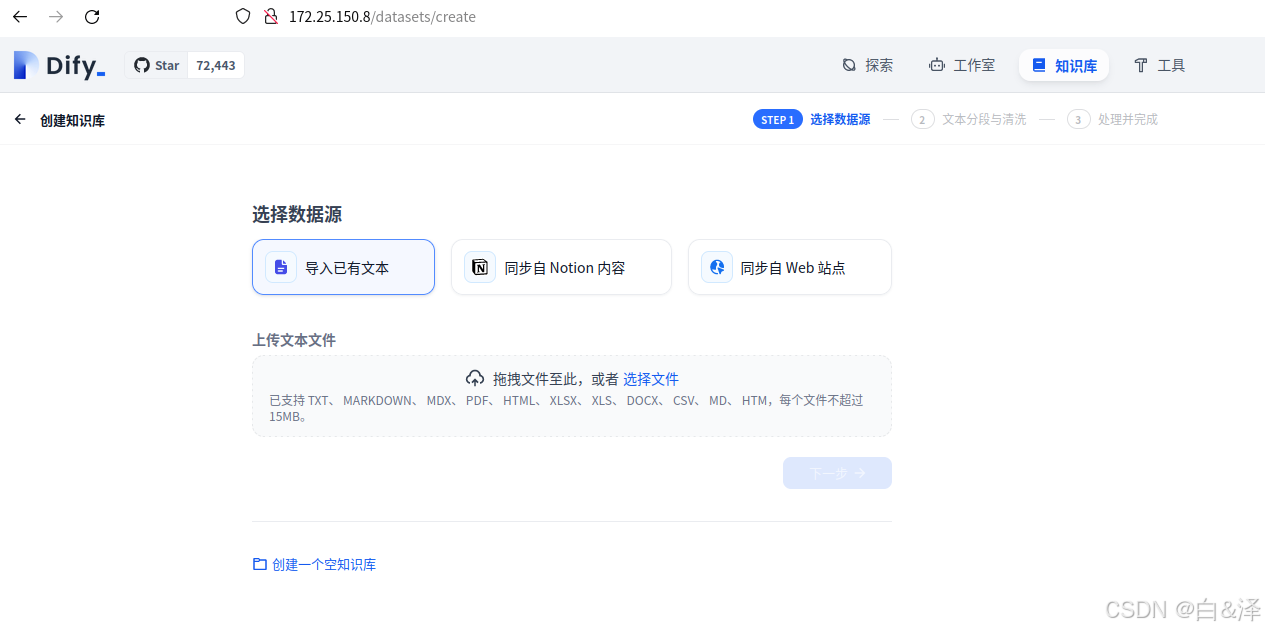This screenshot has height=631, width=1265.
Task: Click the GitHub Star icon
Action: [142, 65]
